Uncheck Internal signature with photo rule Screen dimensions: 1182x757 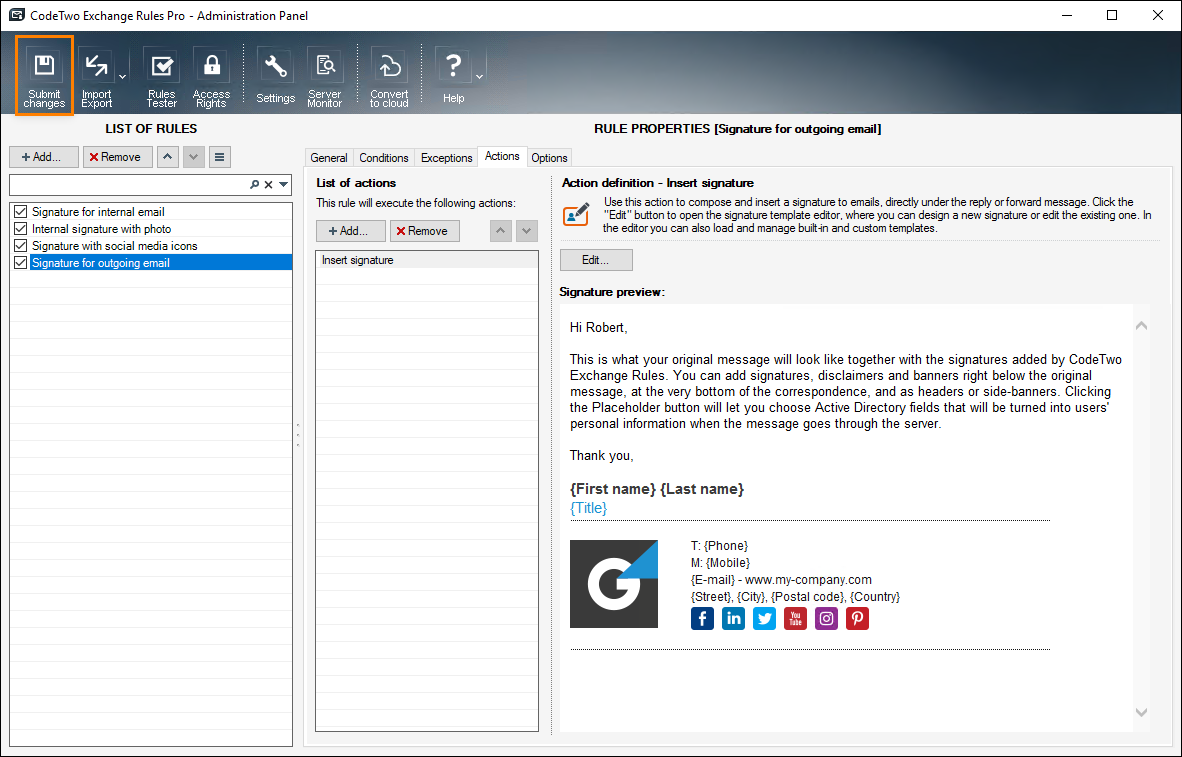20,228
